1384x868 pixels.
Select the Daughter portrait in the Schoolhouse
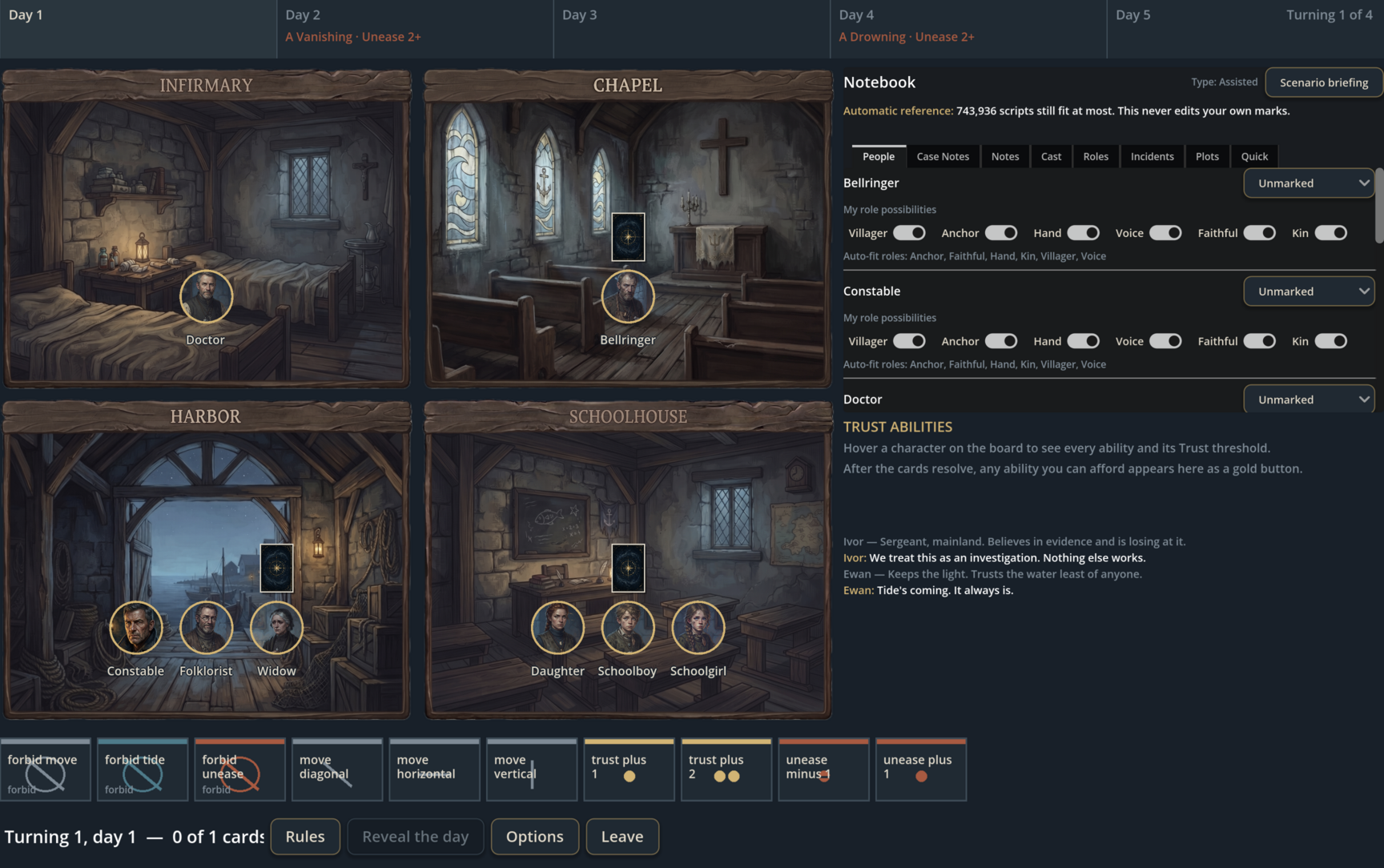(x=557, y=628)
